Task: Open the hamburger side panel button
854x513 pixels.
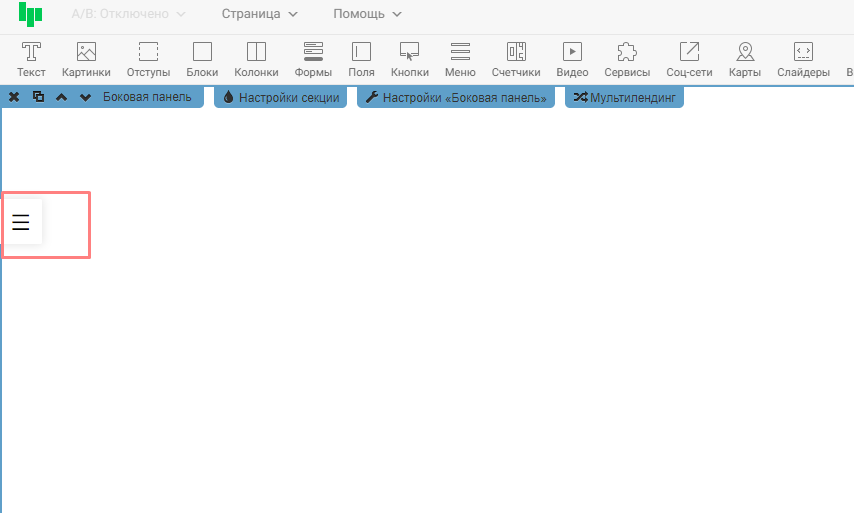Action: point(21,222)
